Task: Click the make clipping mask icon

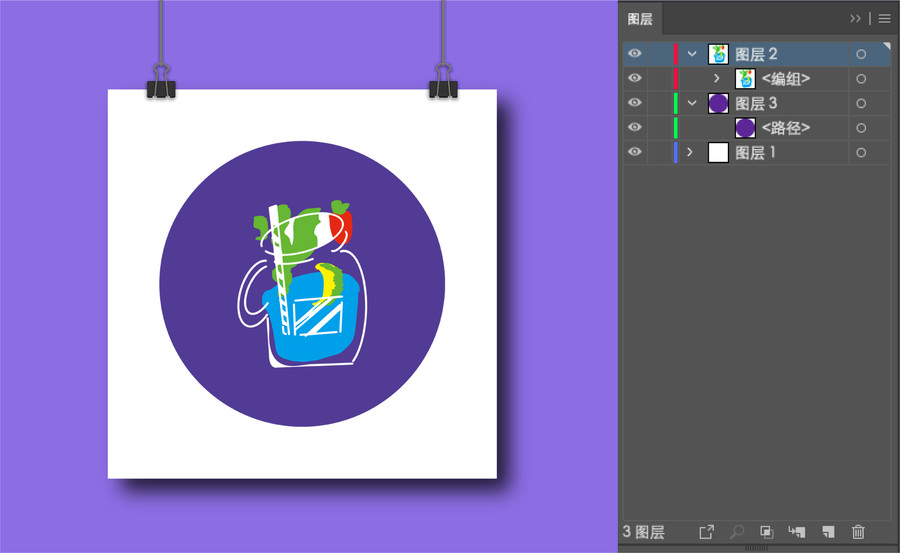Action: (767, 532)
